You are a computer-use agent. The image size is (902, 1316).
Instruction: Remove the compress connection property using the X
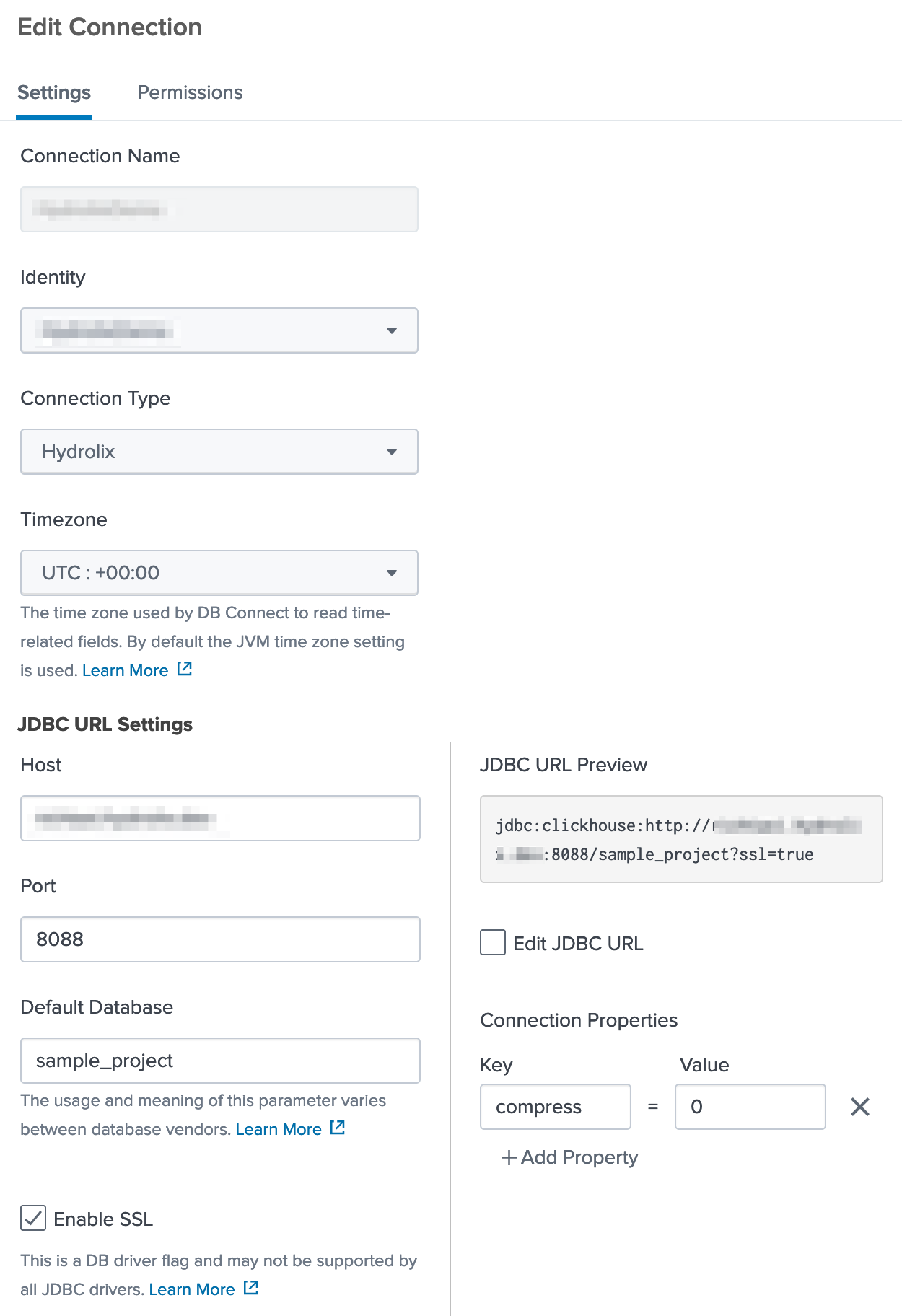[860, 1107]
